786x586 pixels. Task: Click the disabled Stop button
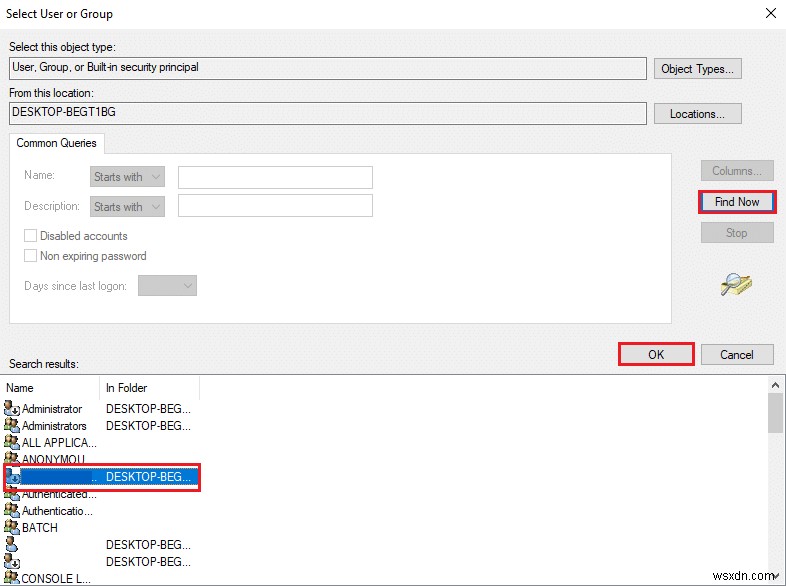tap(737, 233)
